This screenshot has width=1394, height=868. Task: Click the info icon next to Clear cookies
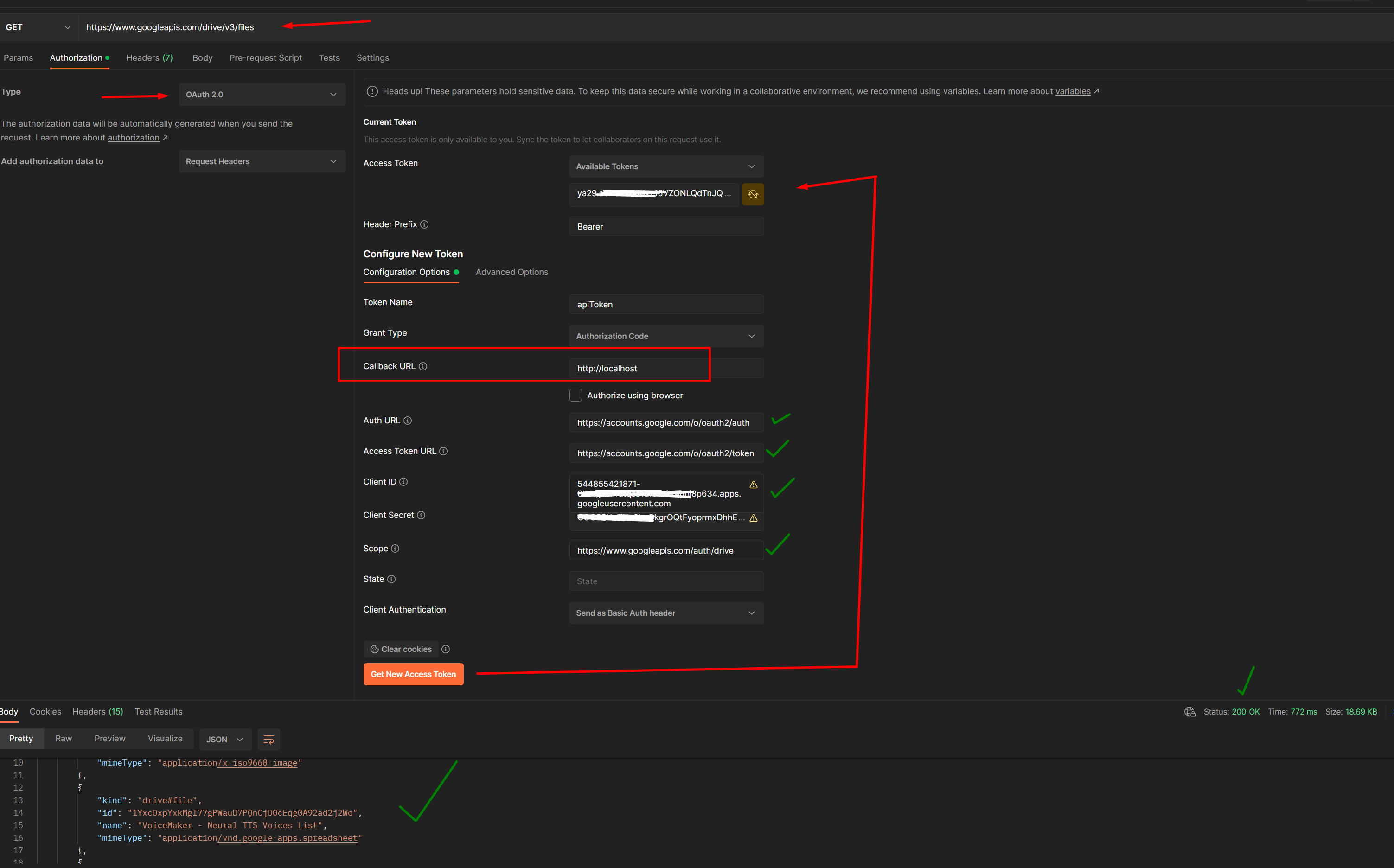click(x=446, y=649)
